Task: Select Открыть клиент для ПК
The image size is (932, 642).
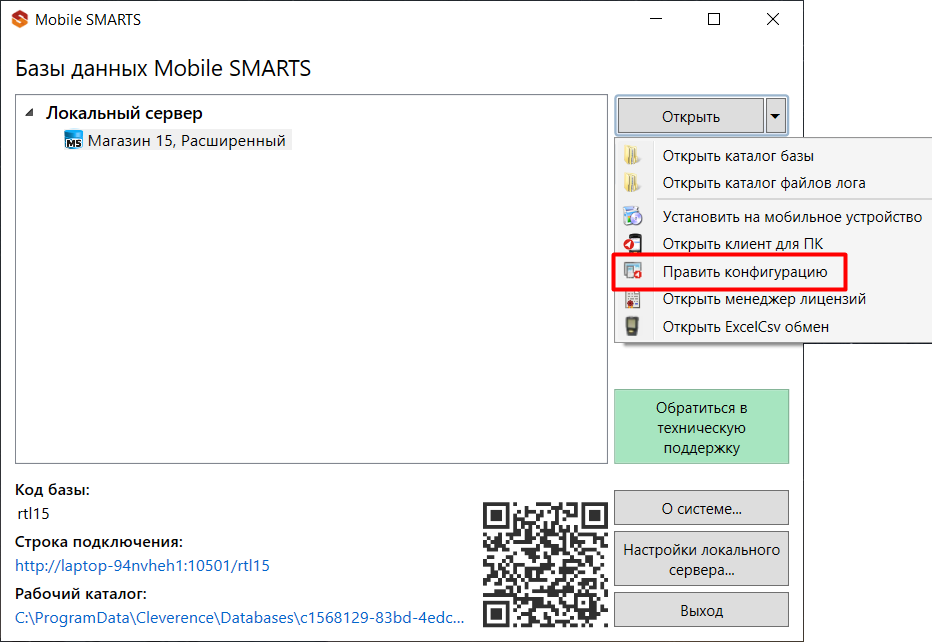Action: click(773, 244)
